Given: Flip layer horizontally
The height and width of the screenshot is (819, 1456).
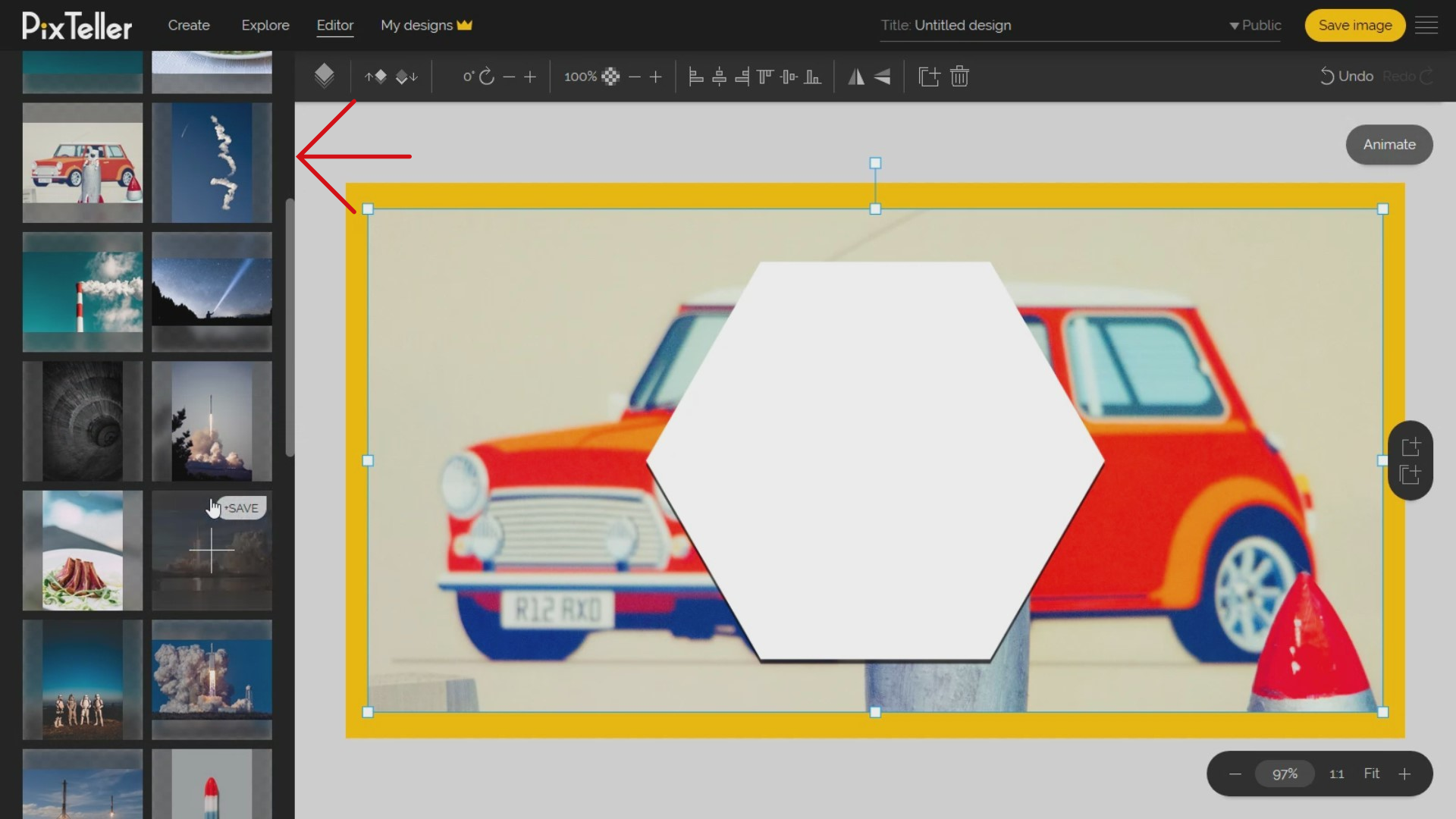Looking at the screenshot, I should pos(856,77).
